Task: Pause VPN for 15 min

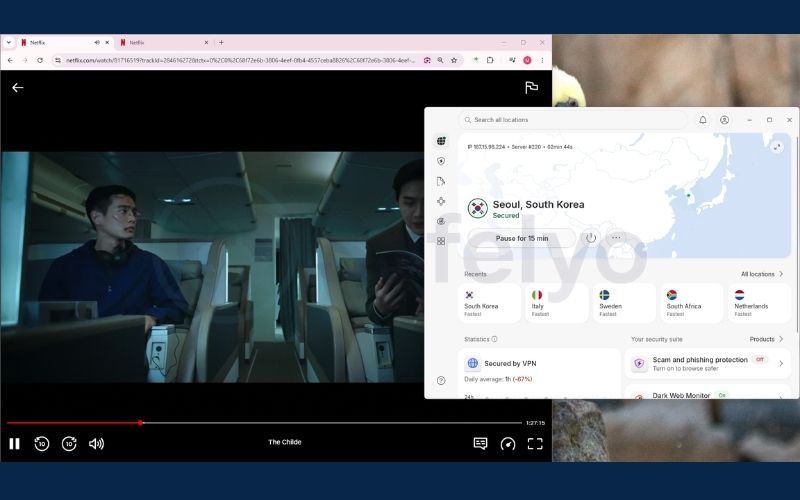Action: click(x=522, y=238)
